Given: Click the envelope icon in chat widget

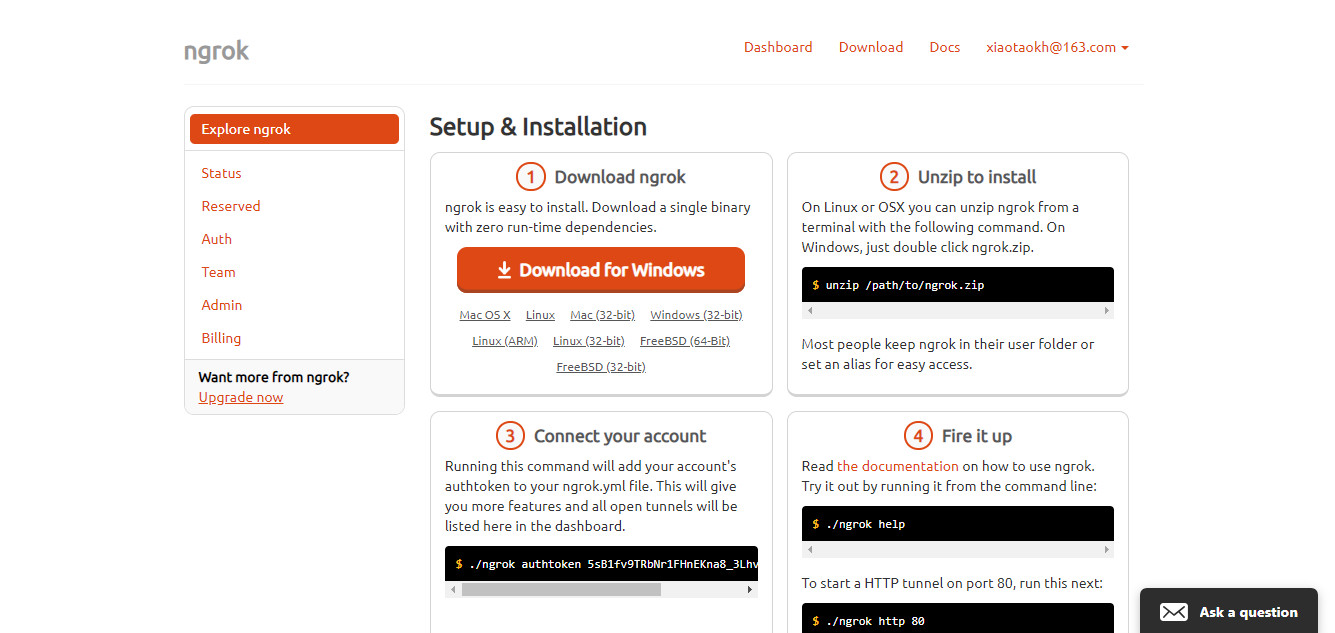Looking at the screenshot, I should coord(1174,612).
